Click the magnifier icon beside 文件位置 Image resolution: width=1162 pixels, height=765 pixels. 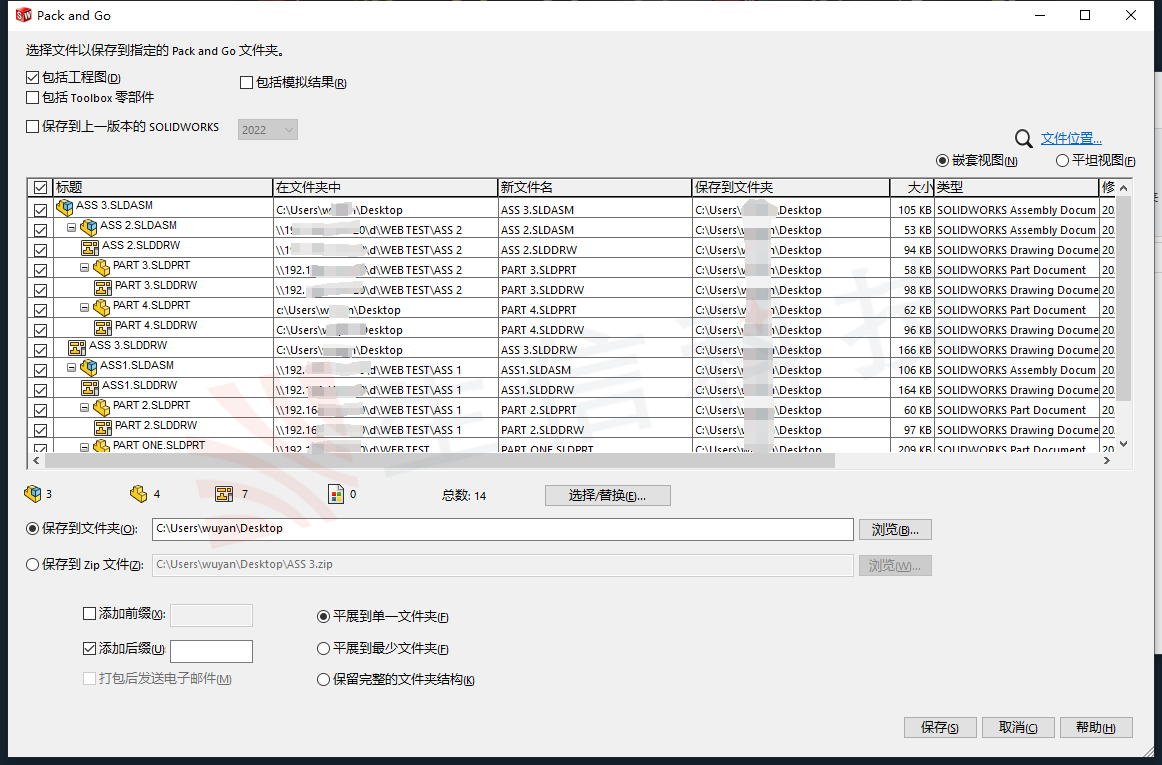pyautogui.click(x=1023, y=139)
